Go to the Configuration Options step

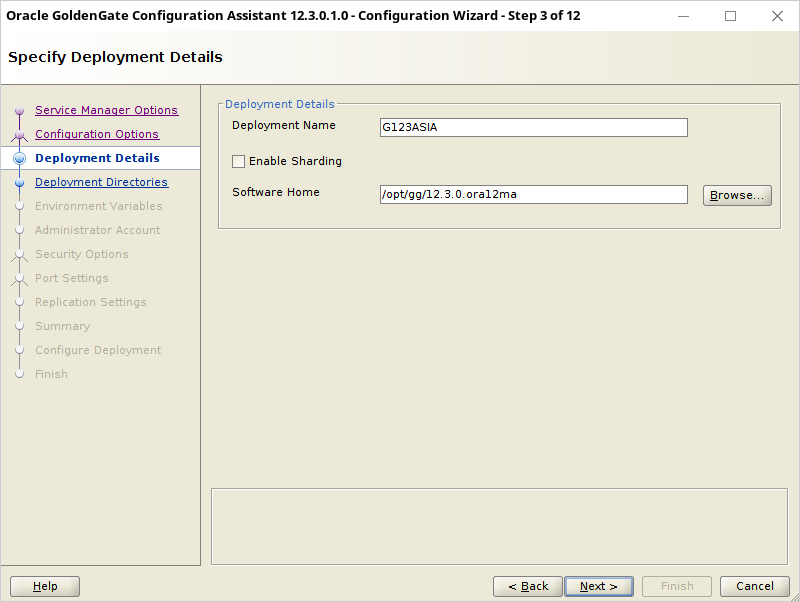pyautogui.click(x=97, y=134)
